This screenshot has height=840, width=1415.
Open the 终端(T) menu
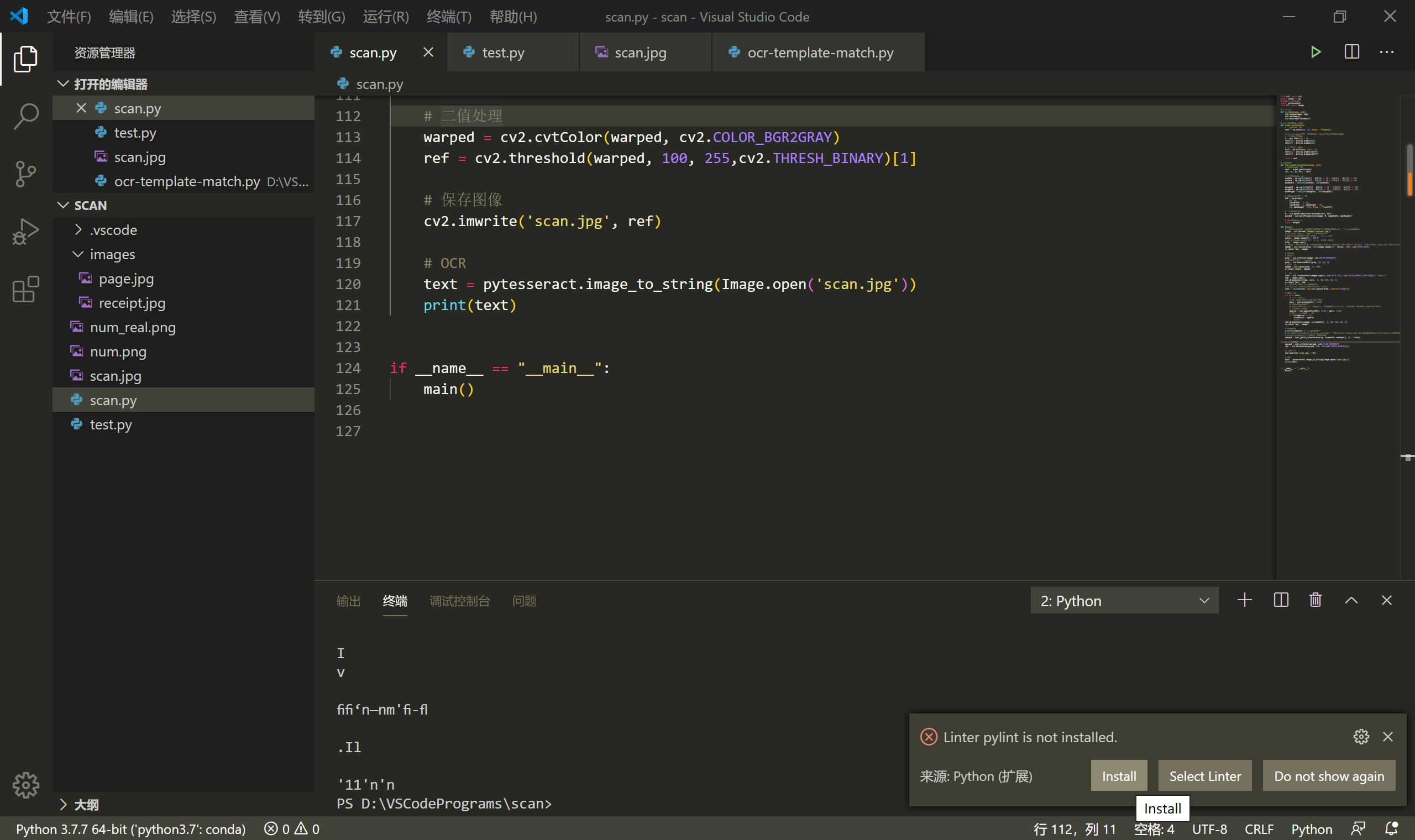pyautogui.click(x=448, y=17)
